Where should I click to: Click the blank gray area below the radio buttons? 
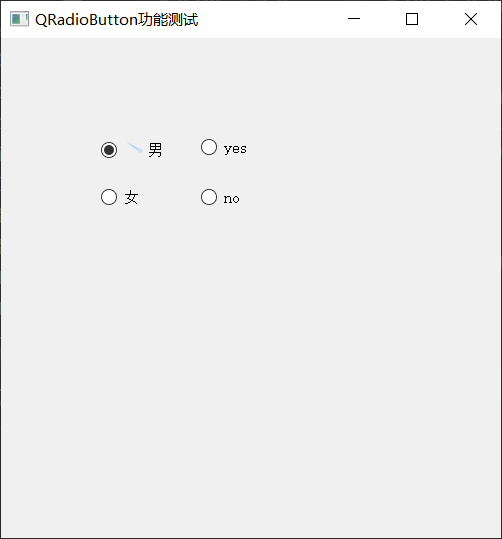pyautogui.click(x=251, y=371)
